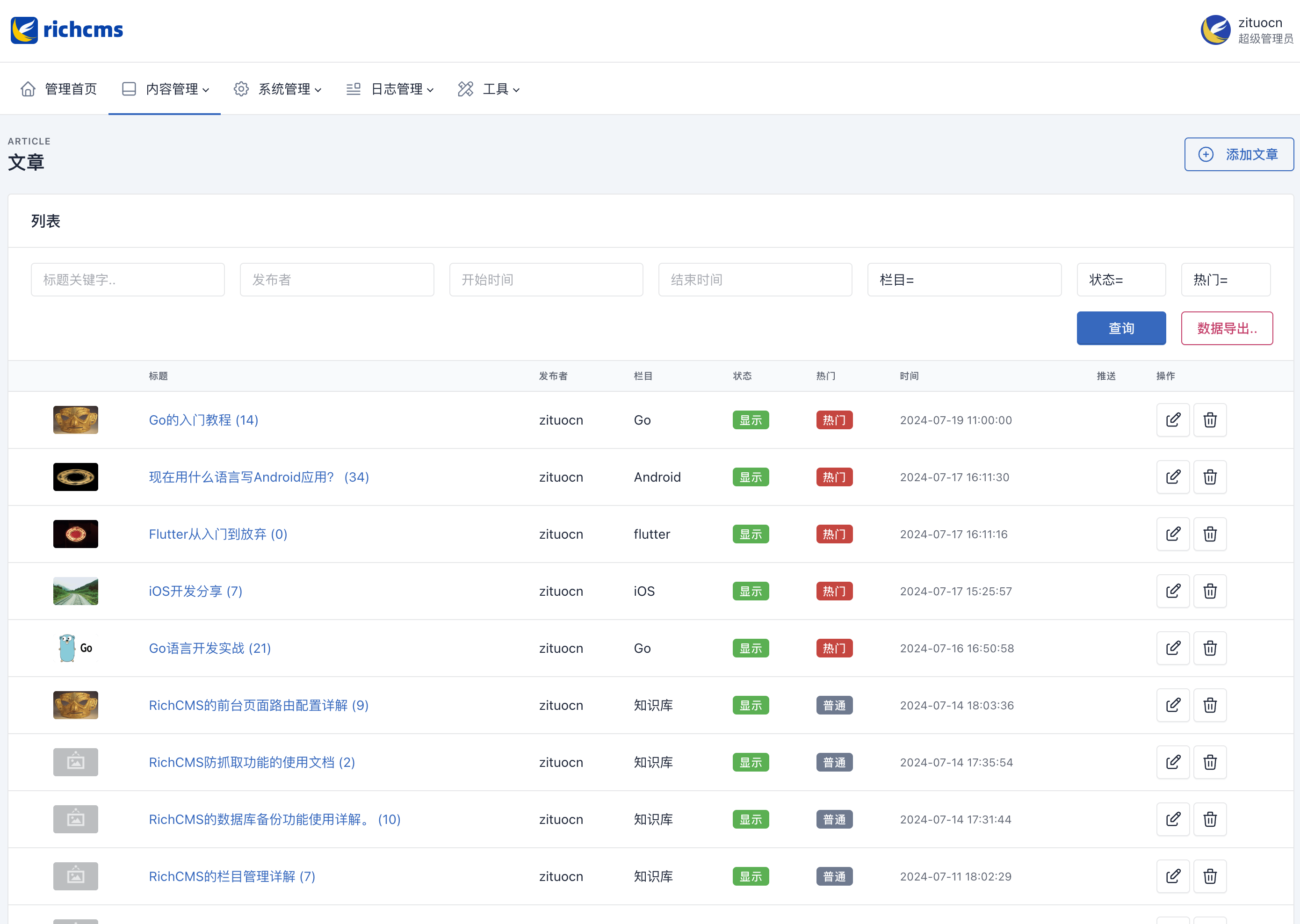Focus the 发布者 input field

(x=337, y=279)
